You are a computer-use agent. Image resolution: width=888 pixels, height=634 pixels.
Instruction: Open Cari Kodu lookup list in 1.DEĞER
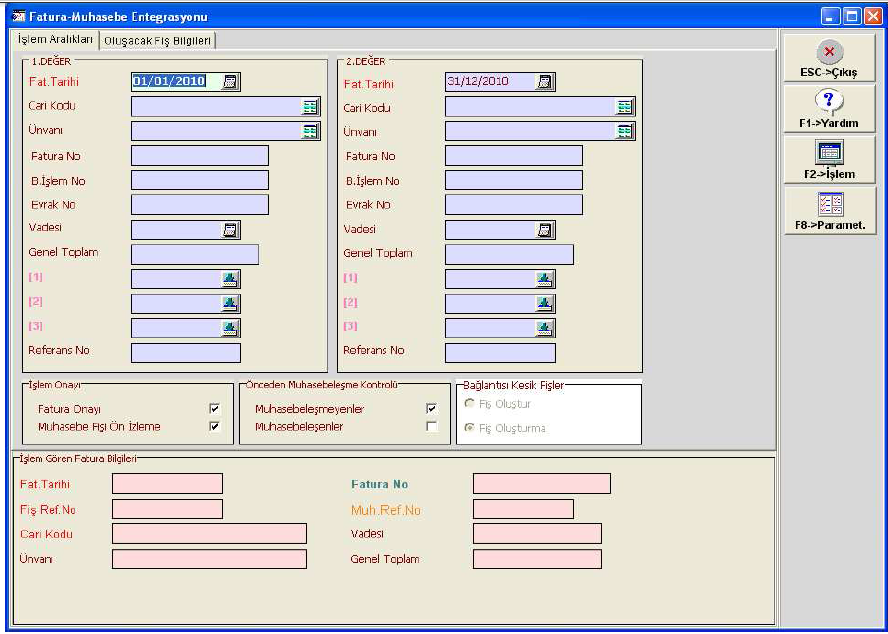point(310,107)
